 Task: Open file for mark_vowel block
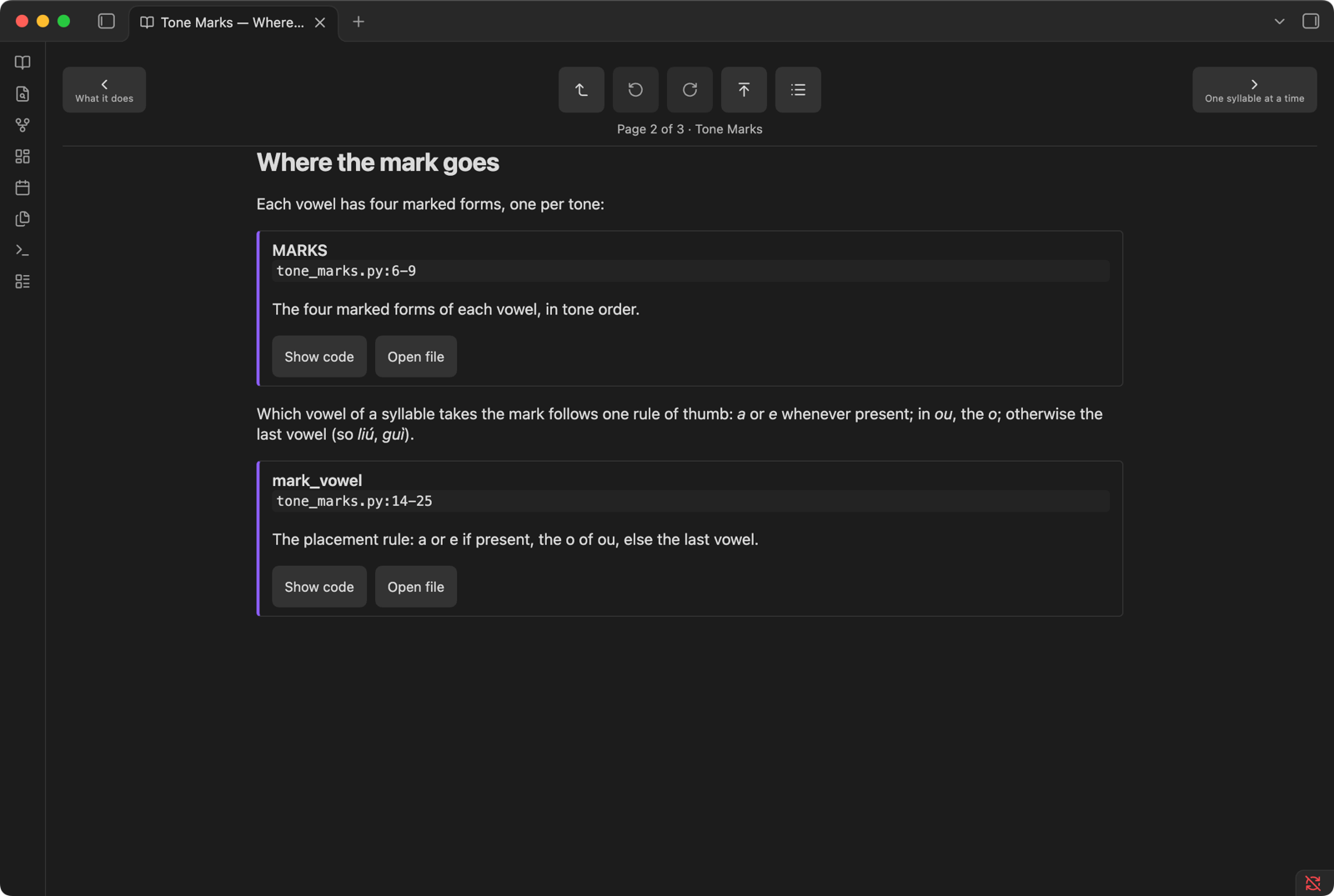[416, 587]
